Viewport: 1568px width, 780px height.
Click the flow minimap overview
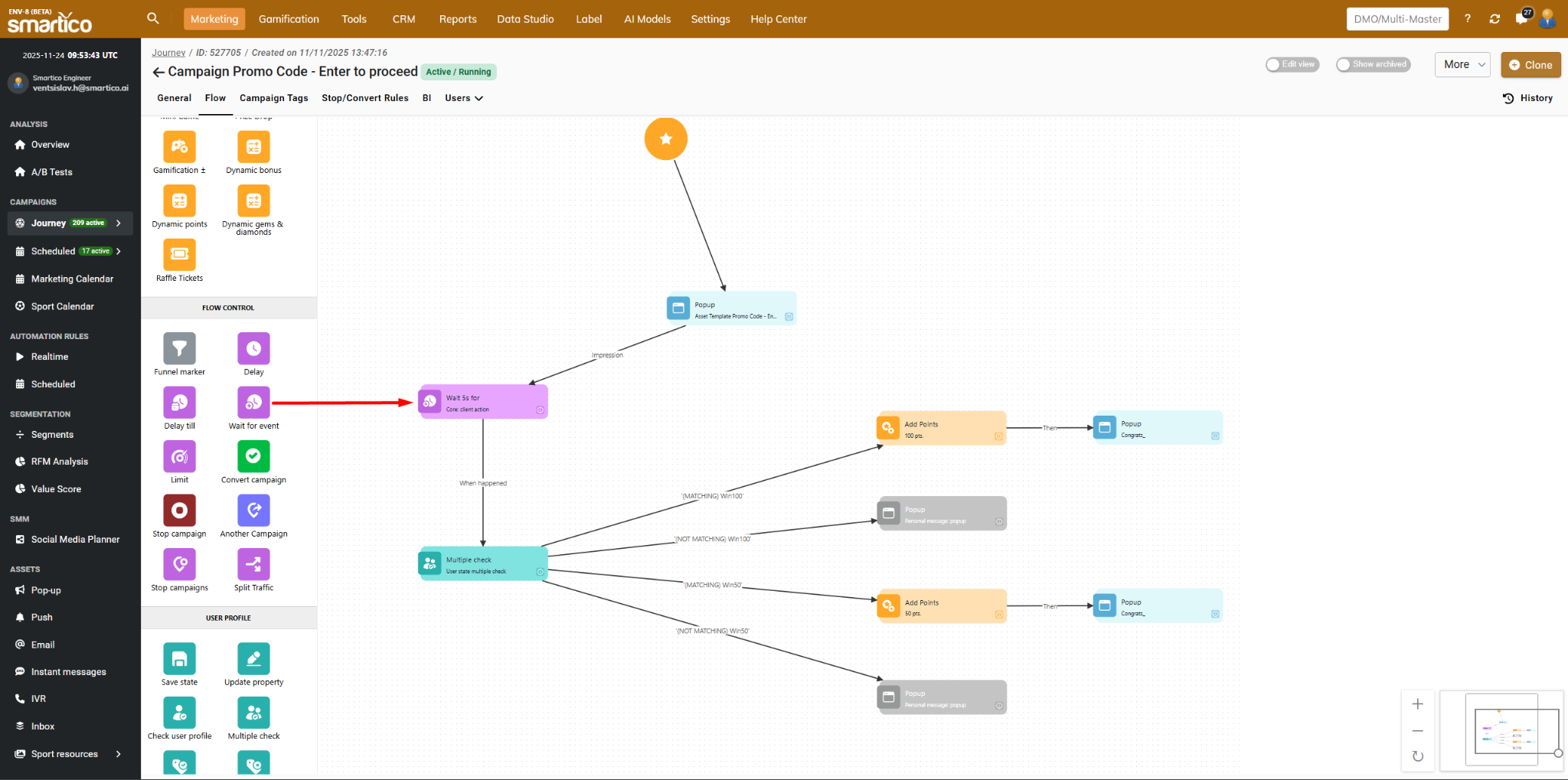1501,730
